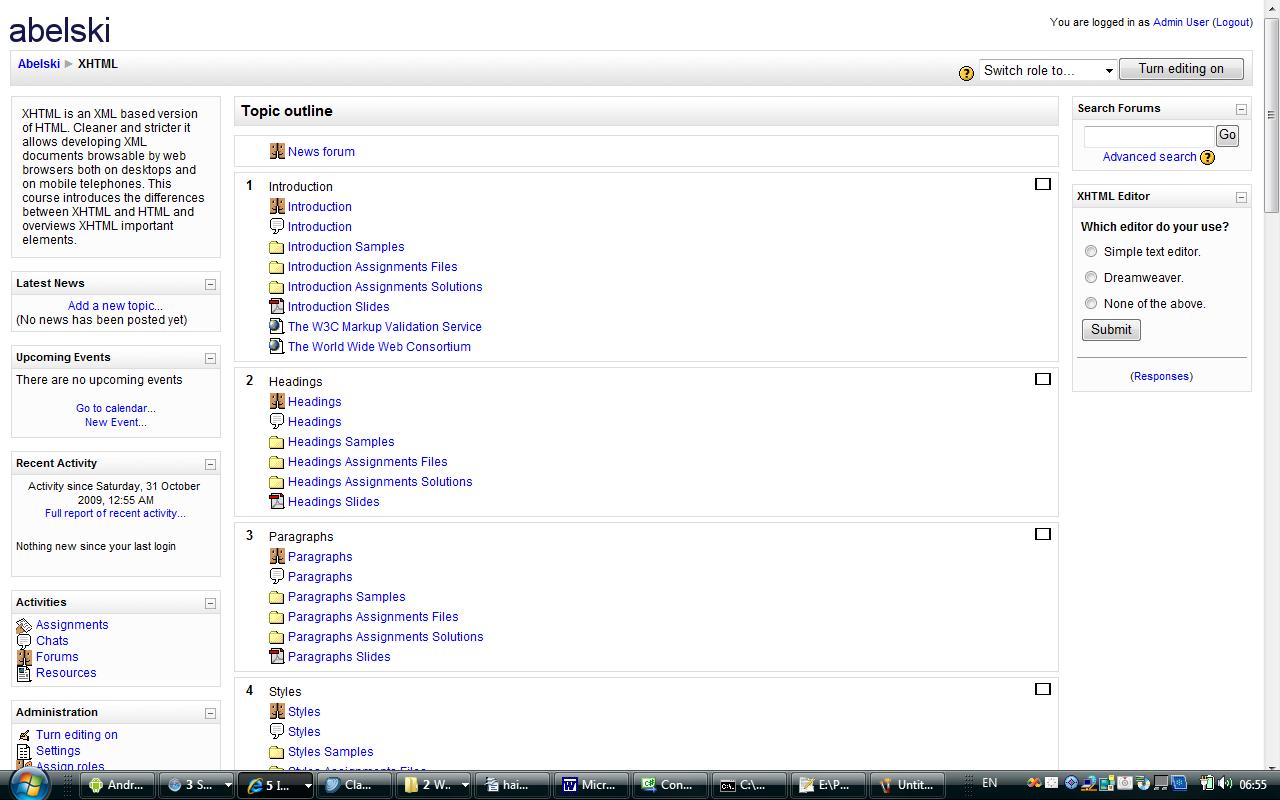Click the Paragraphs forum icon
Viewport: 1280px width, 800px height.
(277, 556)
